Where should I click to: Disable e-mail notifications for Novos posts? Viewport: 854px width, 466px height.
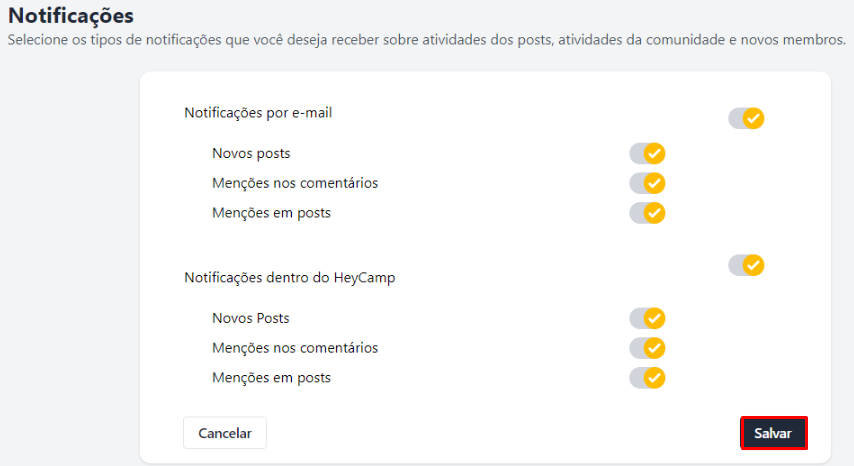tap(647, 154)
